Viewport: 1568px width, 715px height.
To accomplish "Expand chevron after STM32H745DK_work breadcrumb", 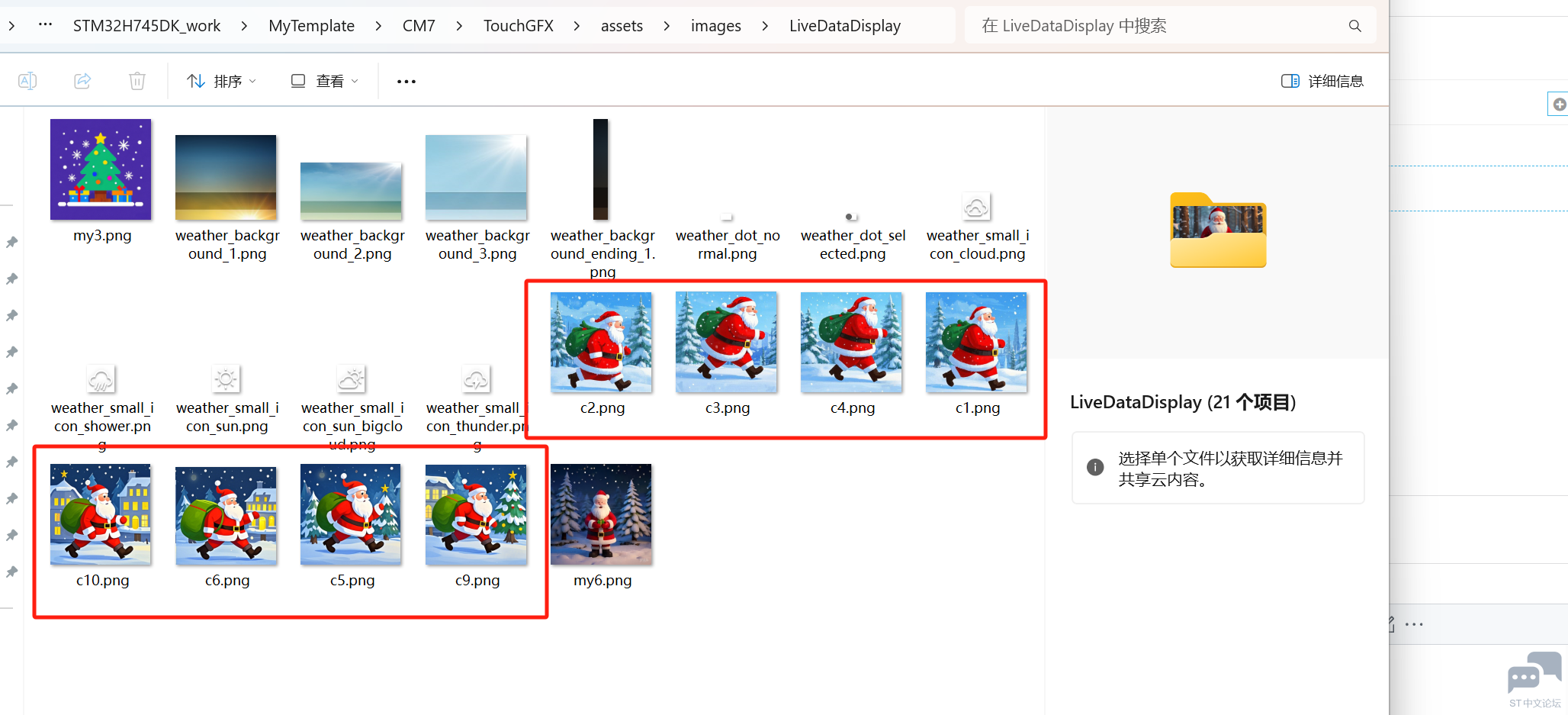I will [x=244, y=26].
